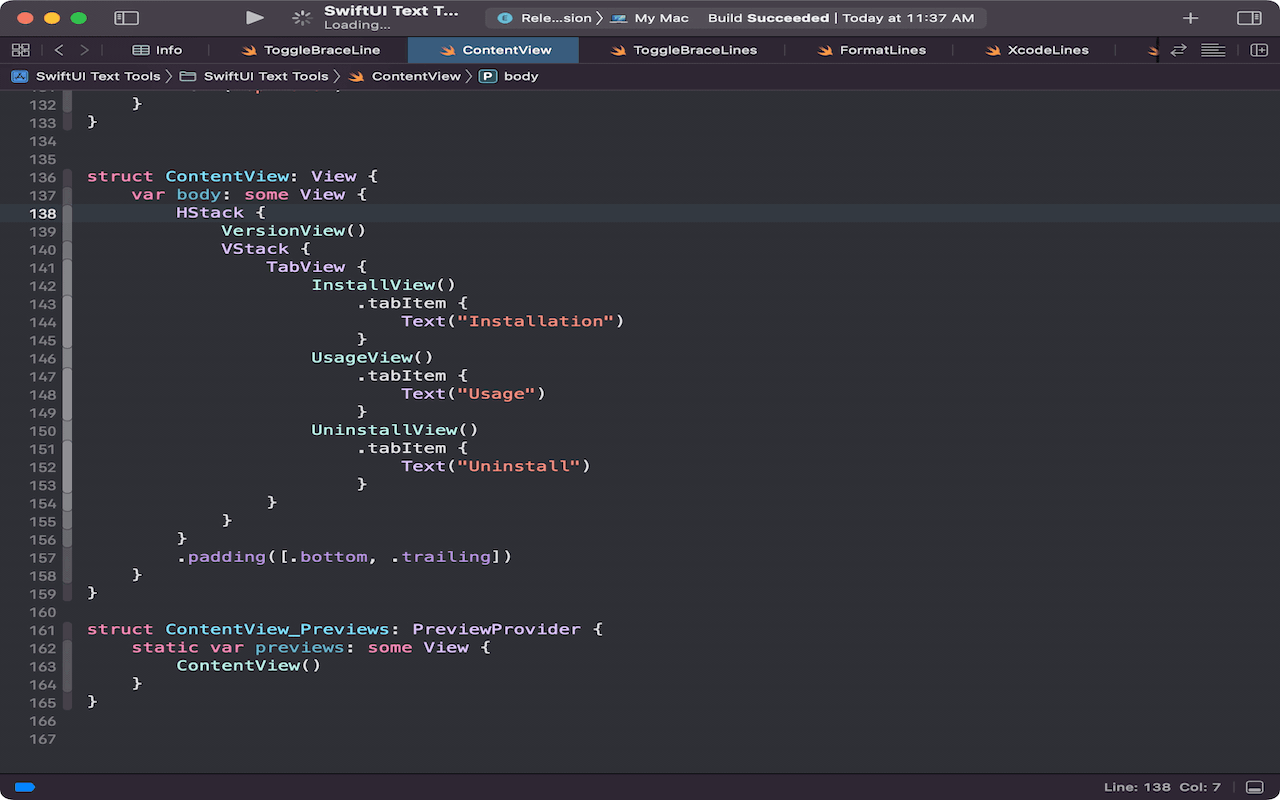
Task: Click VersionView() in the code
Action: [294, 231]
